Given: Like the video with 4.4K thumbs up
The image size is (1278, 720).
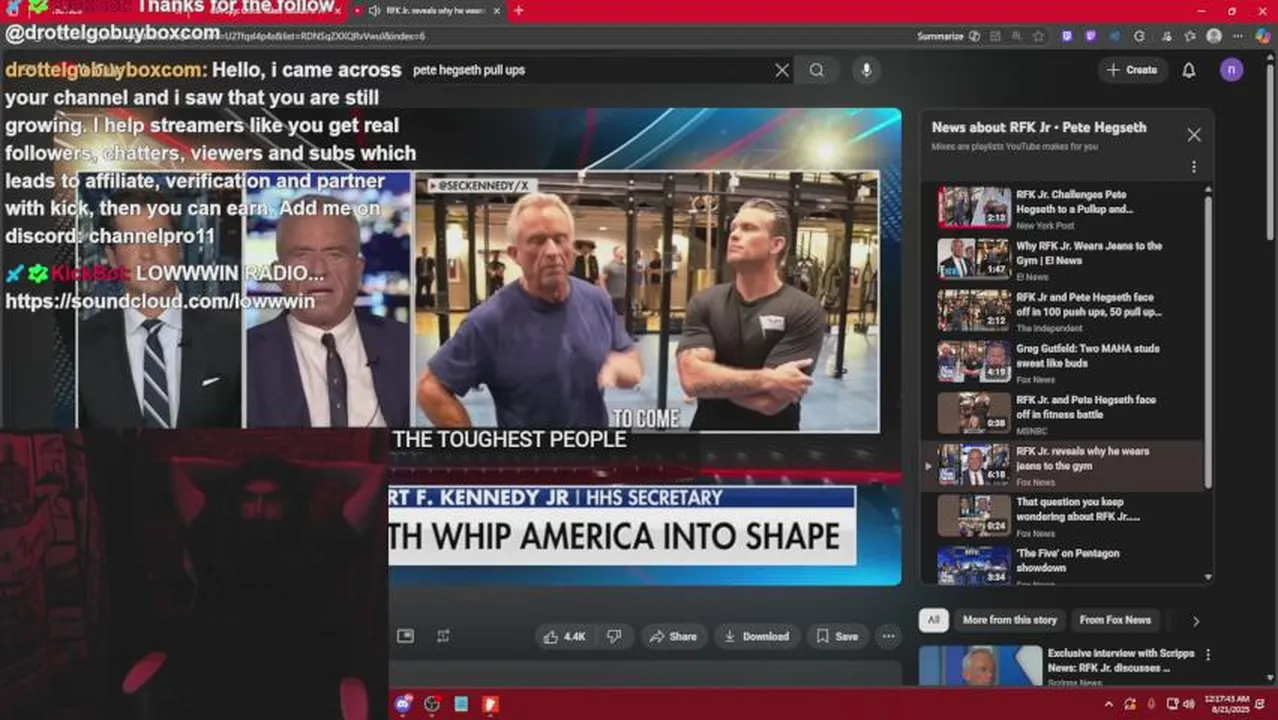Looking at the screenshot, I should 564,636.
